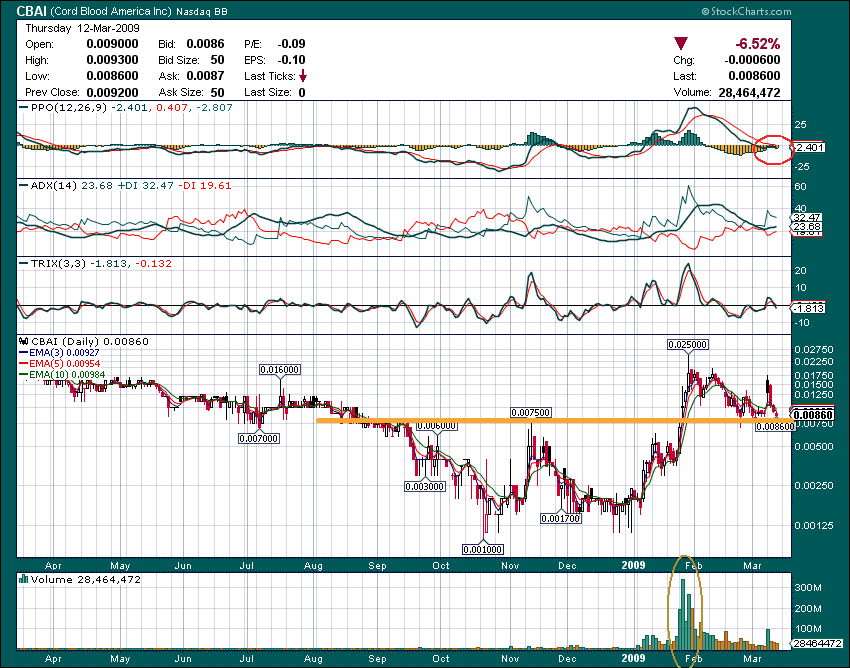The height and width of the screenshot is (668, 850).
Task: Click the 0.001700 price low label
Action: pos(561,518)
